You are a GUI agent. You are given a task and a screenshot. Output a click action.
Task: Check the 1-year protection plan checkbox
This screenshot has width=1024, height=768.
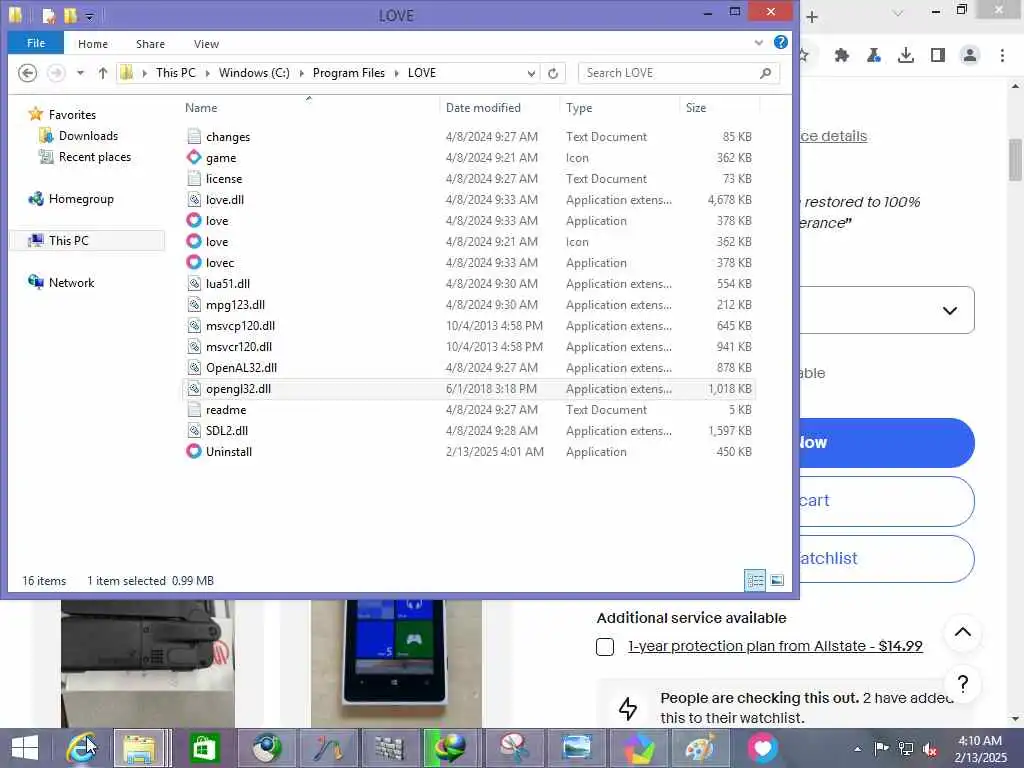click(605, 647)
